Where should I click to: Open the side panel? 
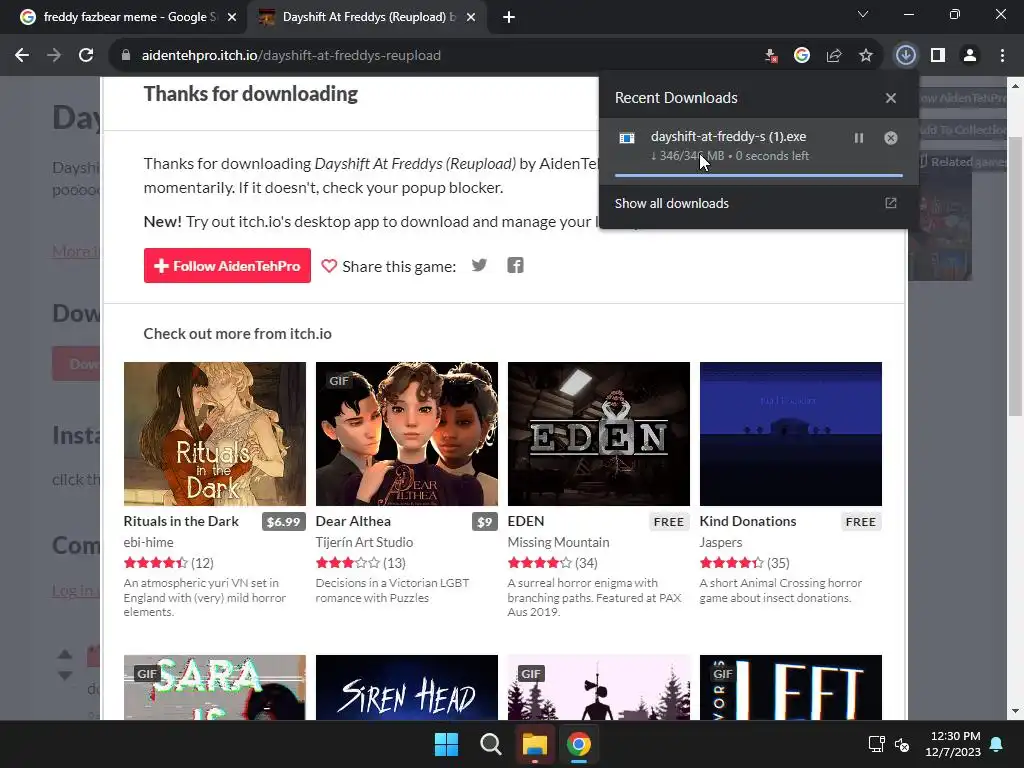938,56
